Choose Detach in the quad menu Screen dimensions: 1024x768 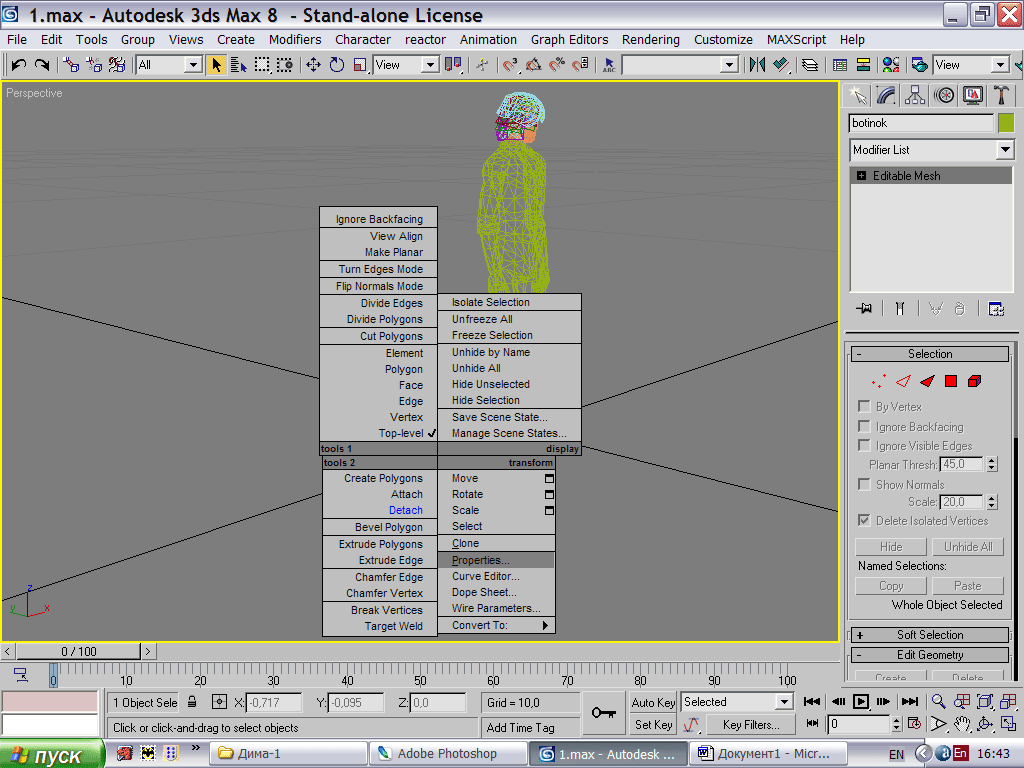[406, 510]
